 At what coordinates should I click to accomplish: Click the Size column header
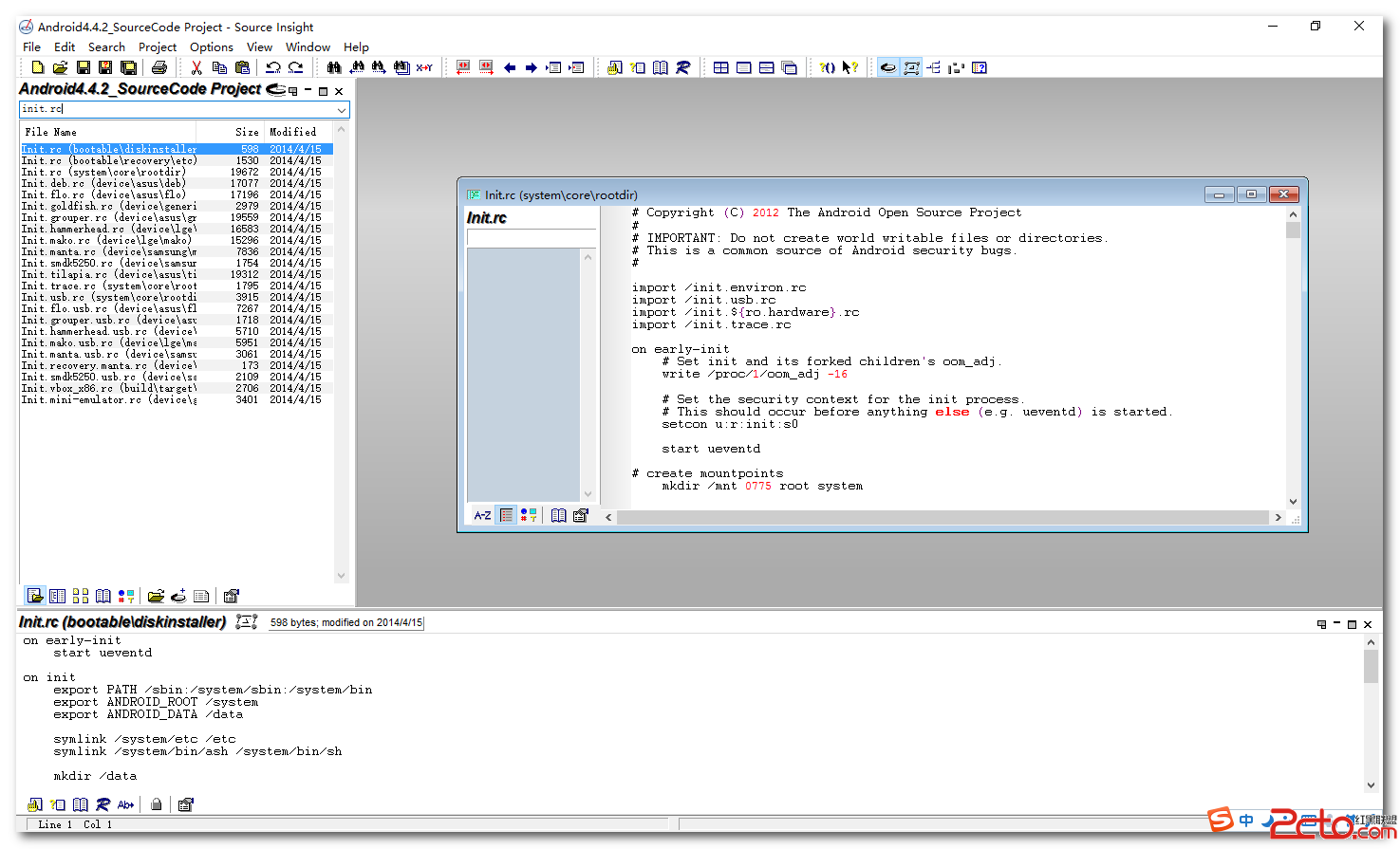point(247,132)
